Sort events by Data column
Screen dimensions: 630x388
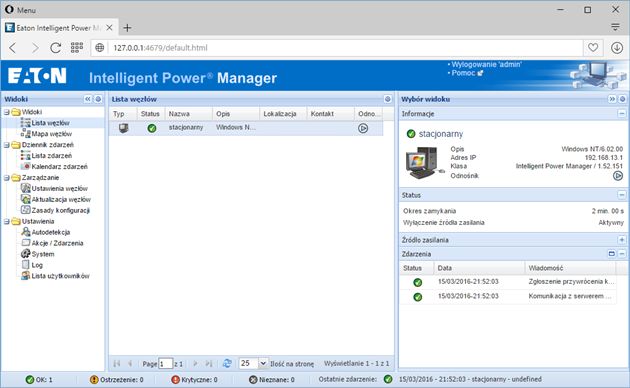pyautogui.click(x=479, y=268)
